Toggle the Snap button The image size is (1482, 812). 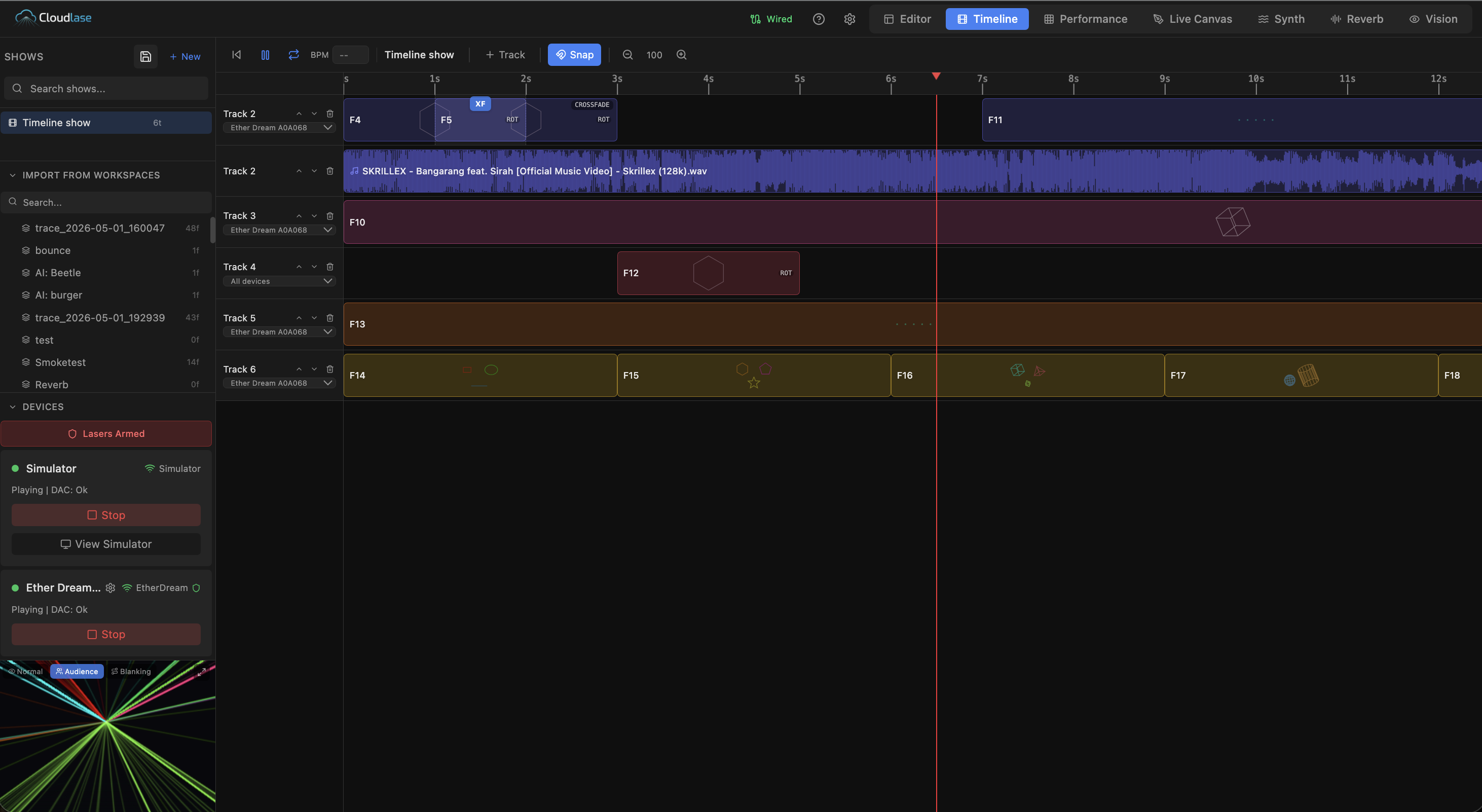click(574, 55)
